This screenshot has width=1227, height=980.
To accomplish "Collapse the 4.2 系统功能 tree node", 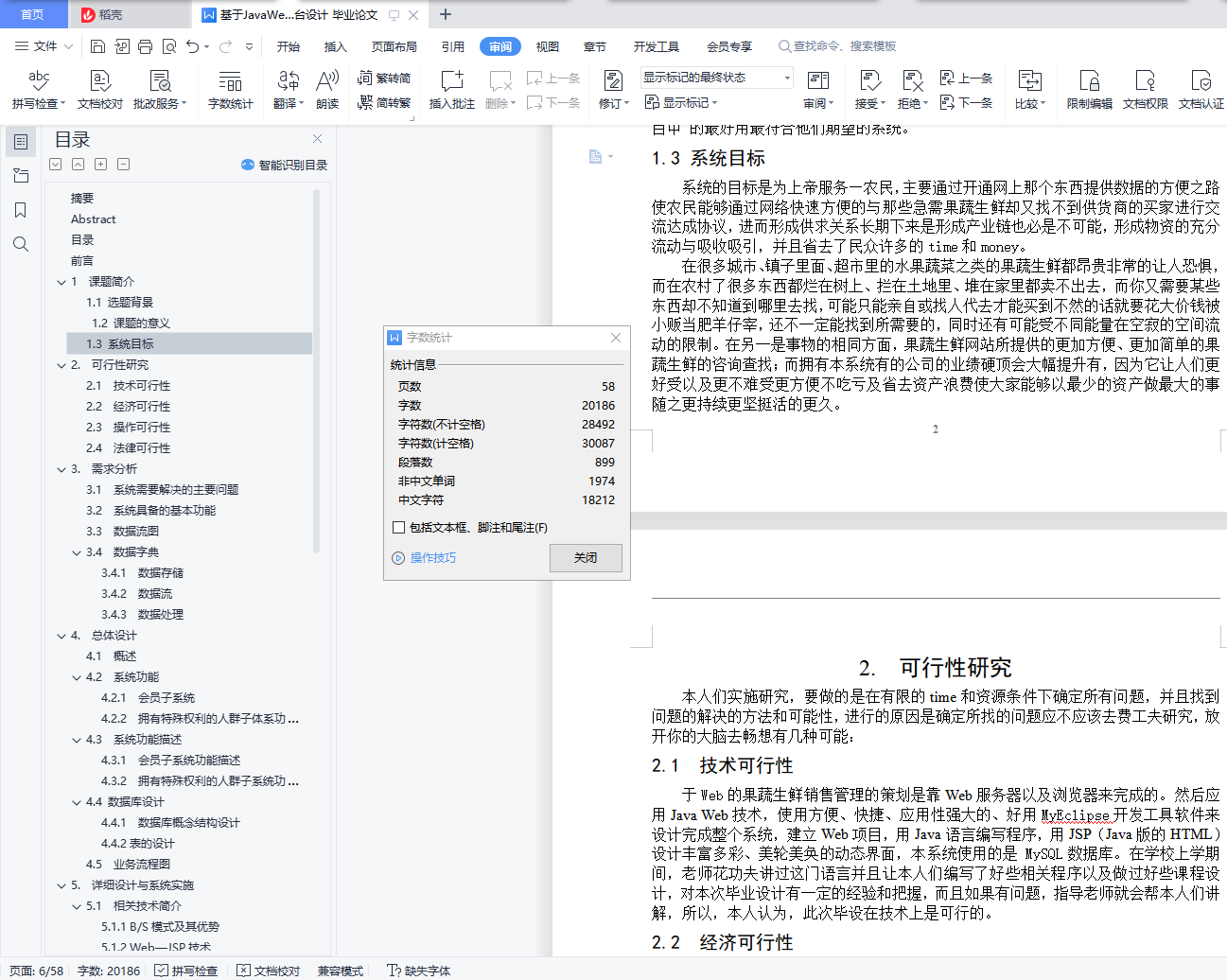I will click(78, 677).
